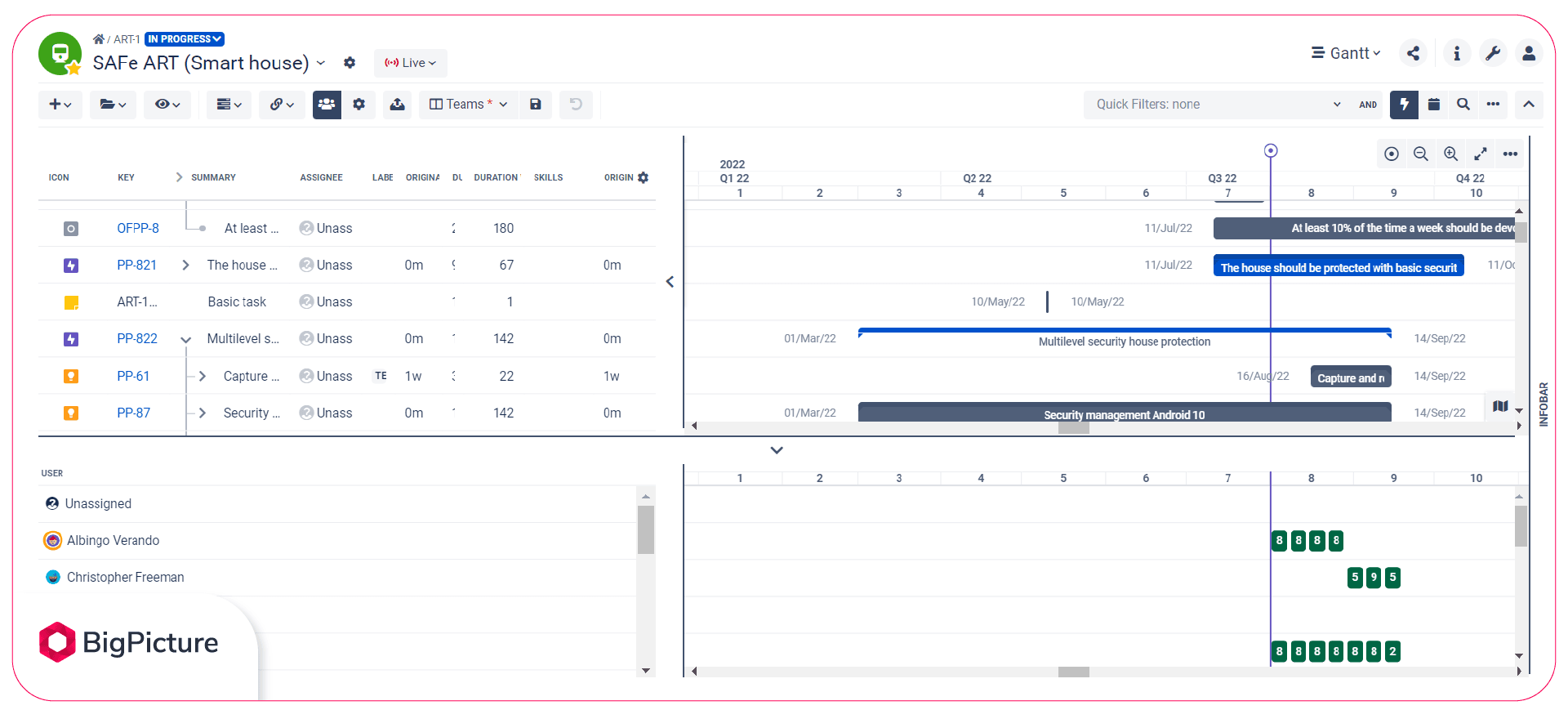
Task: Expand the PP-87 Security row
Action: point(202,413)
